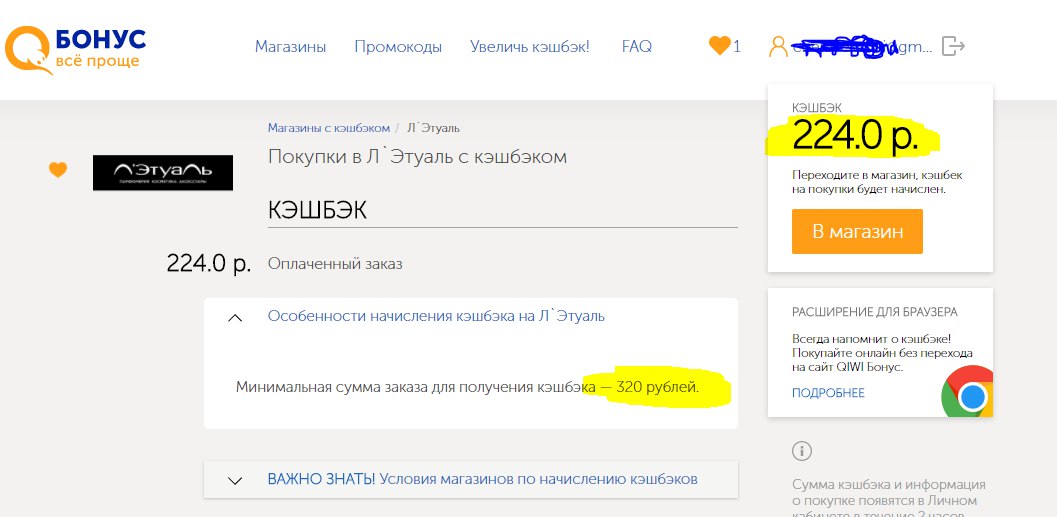Click the favorites count number 1

737,47
